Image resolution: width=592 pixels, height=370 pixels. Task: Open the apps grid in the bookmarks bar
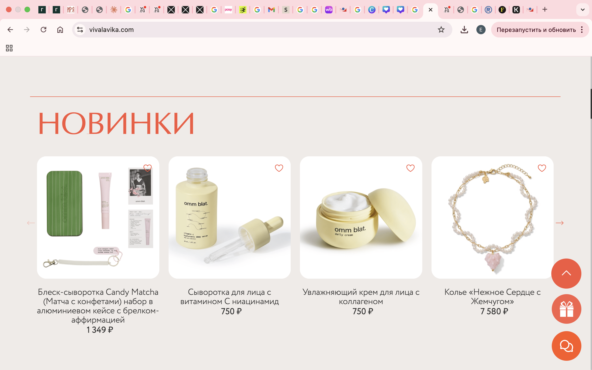[x=9, y=48]
